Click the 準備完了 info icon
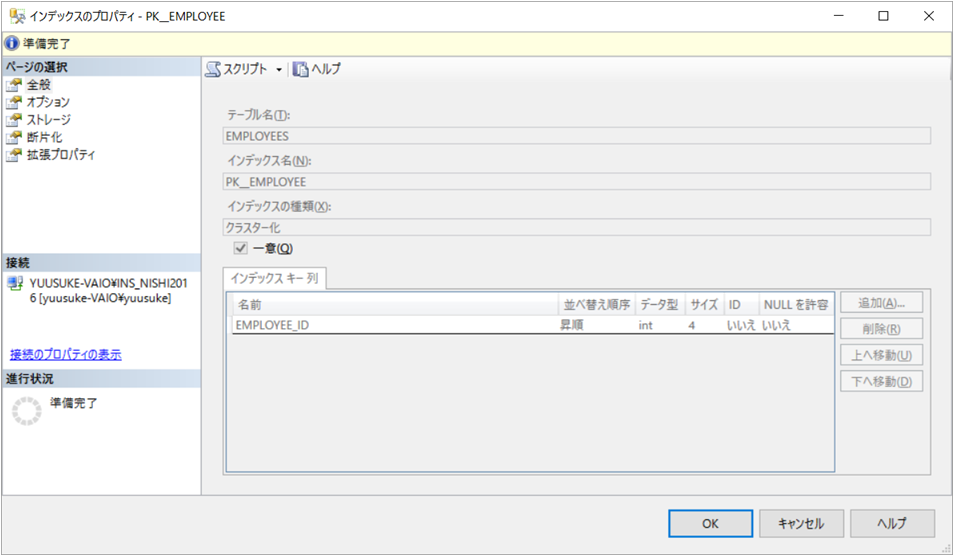 [x=12, y=43]
